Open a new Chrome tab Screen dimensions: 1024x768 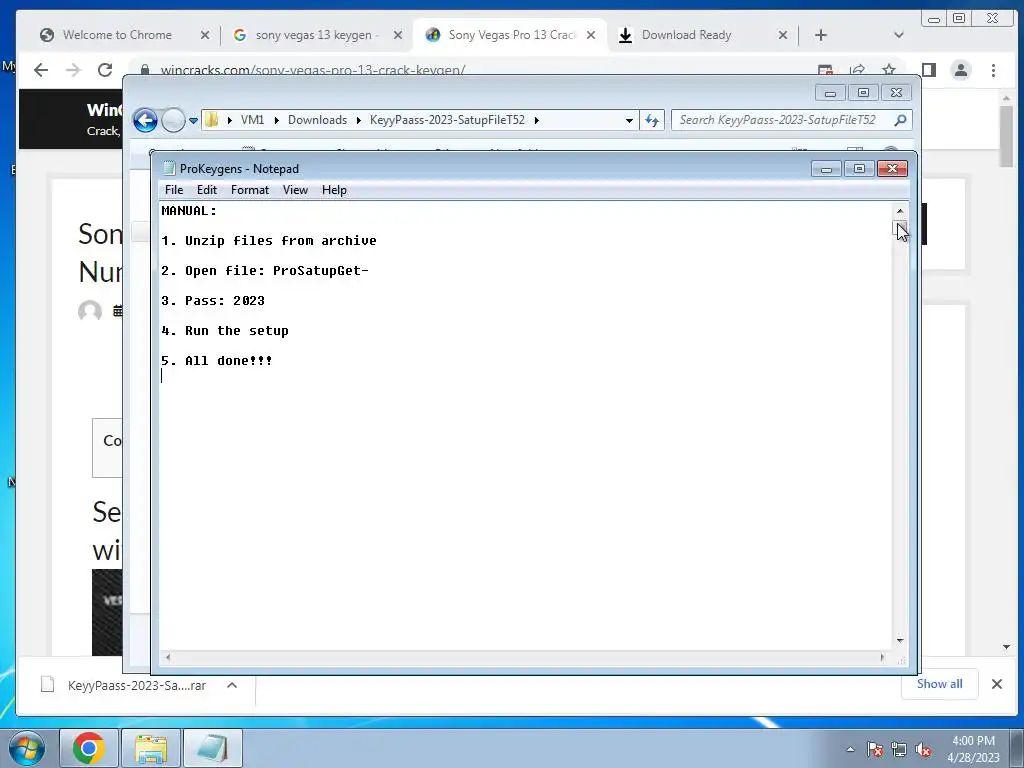click(821, 35)
